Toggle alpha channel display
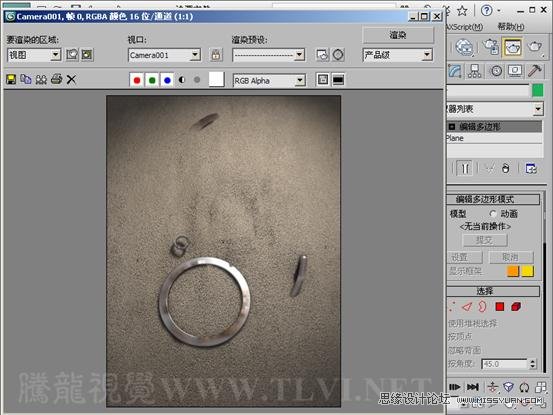The width and height of the screenshot is (553, 415). tap(182, 80)
